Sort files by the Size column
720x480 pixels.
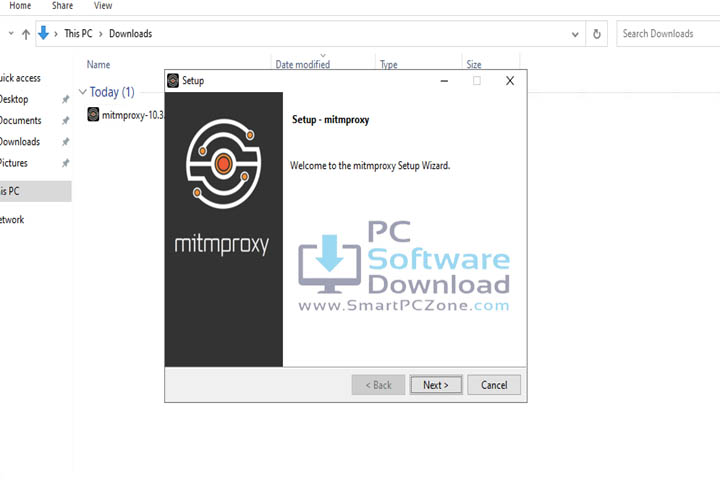[x=474, y=64]
